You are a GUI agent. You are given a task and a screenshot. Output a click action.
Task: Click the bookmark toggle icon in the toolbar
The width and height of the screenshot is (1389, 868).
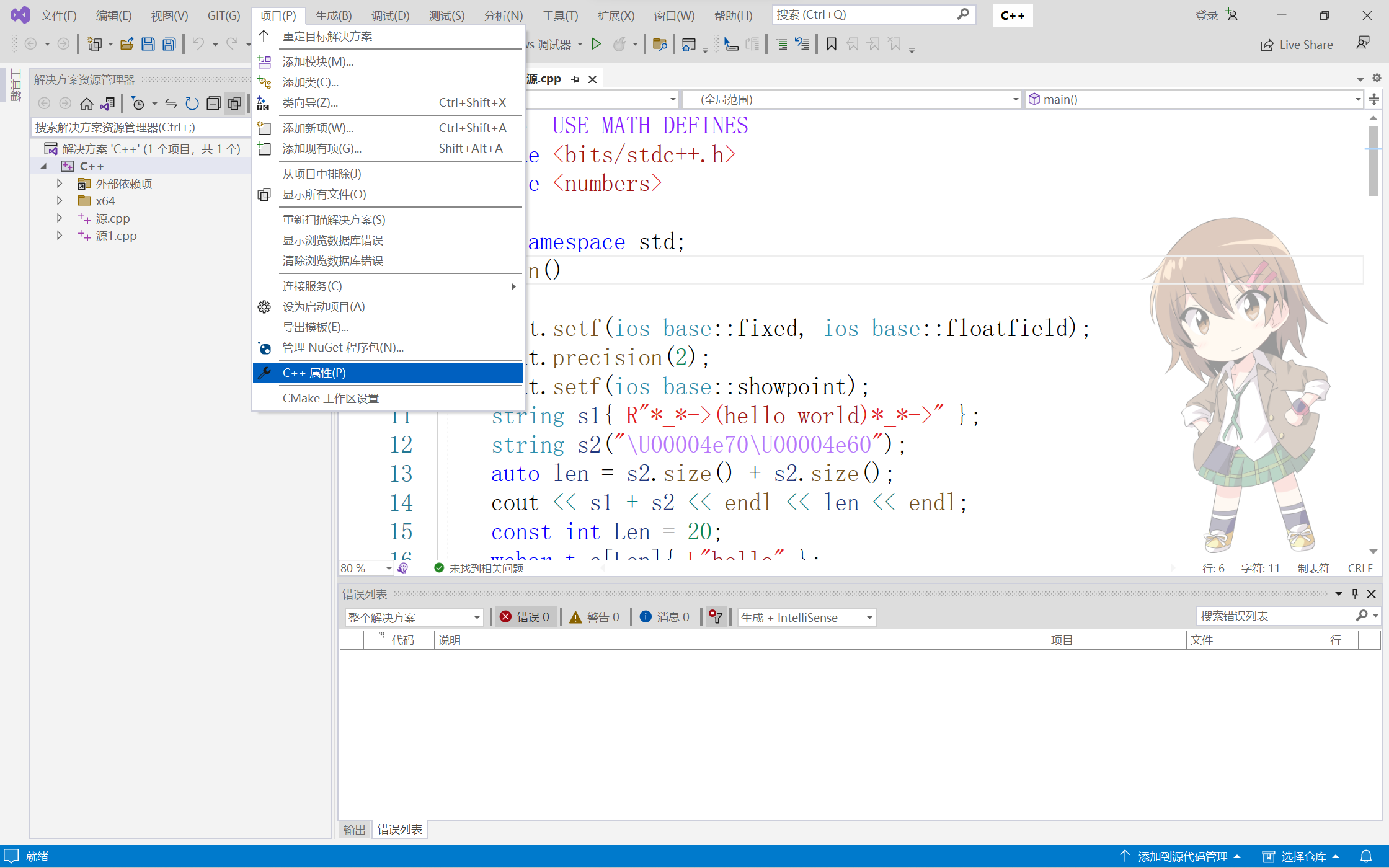[832, 44]
